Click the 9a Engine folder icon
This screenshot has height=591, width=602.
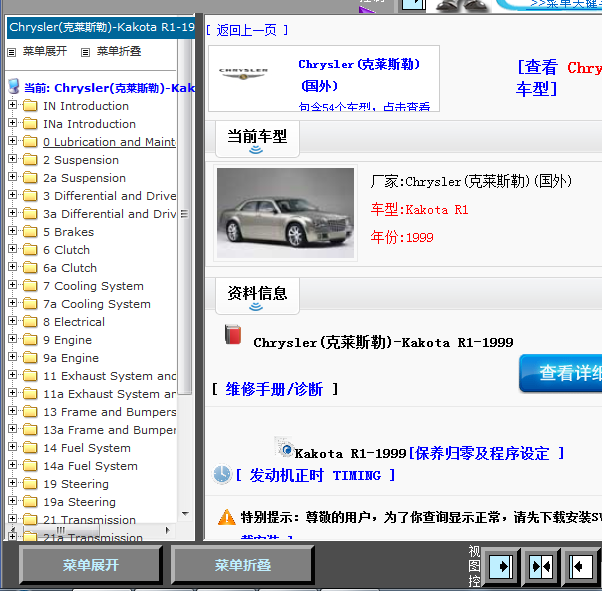[30, 358]
